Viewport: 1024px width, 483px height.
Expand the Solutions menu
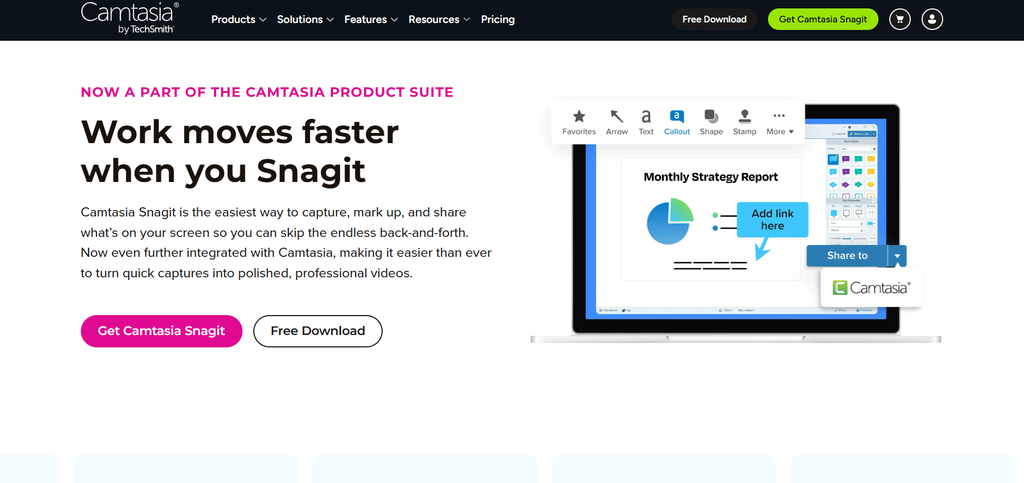click(305, 20)
